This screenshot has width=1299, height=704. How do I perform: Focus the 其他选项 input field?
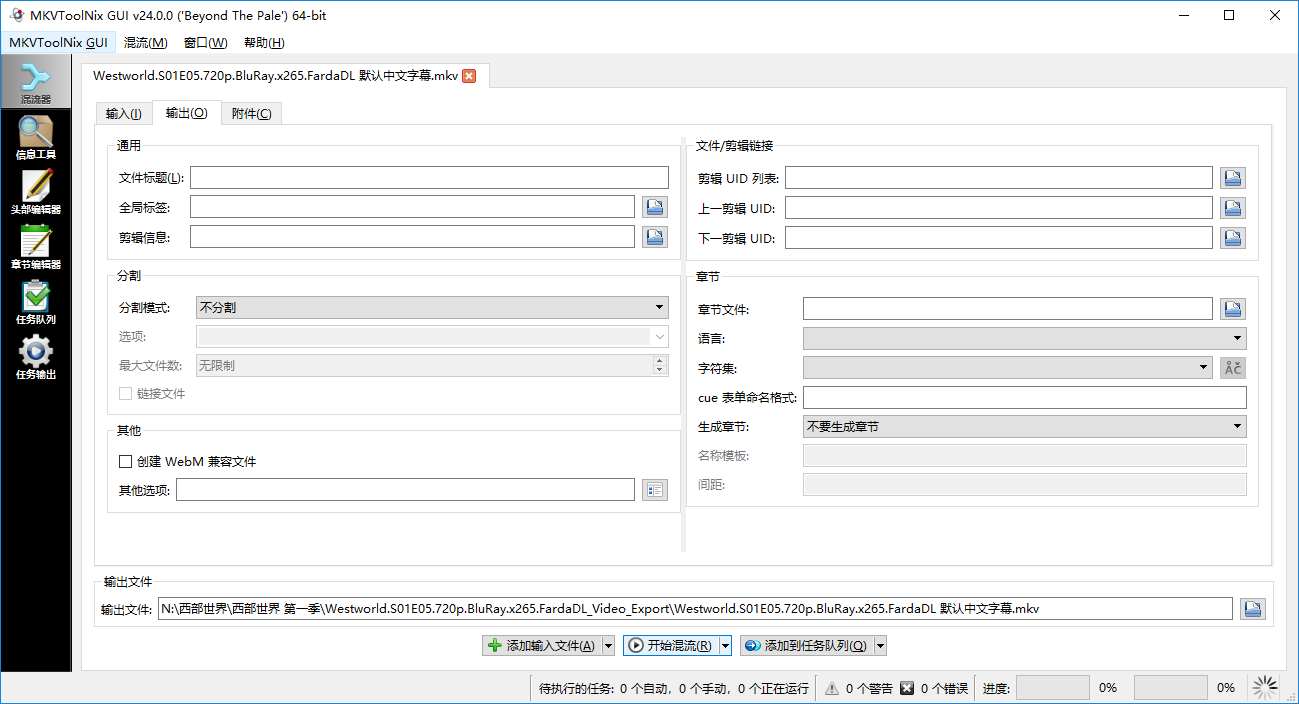click(405, 490)
